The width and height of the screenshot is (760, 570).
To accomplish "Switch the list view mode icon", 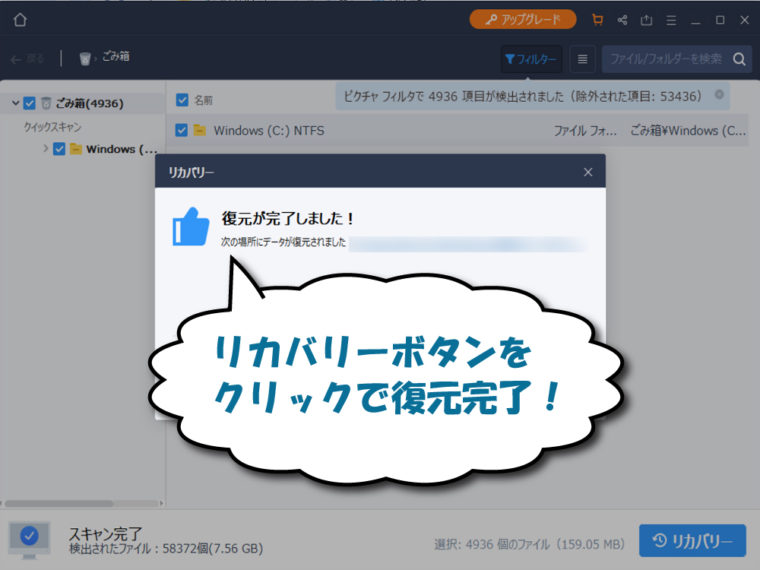I will [x=583, y=59].
